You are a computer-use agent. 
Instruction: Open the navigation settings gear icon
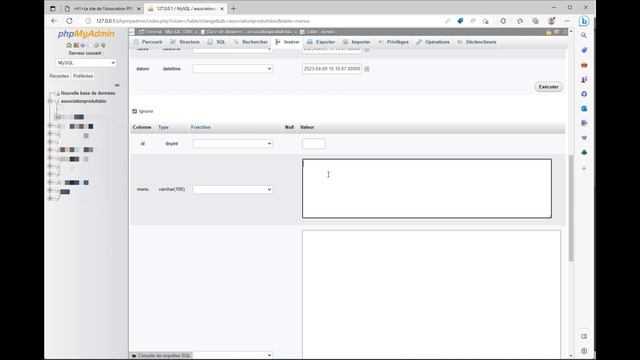tap(97, 45)
